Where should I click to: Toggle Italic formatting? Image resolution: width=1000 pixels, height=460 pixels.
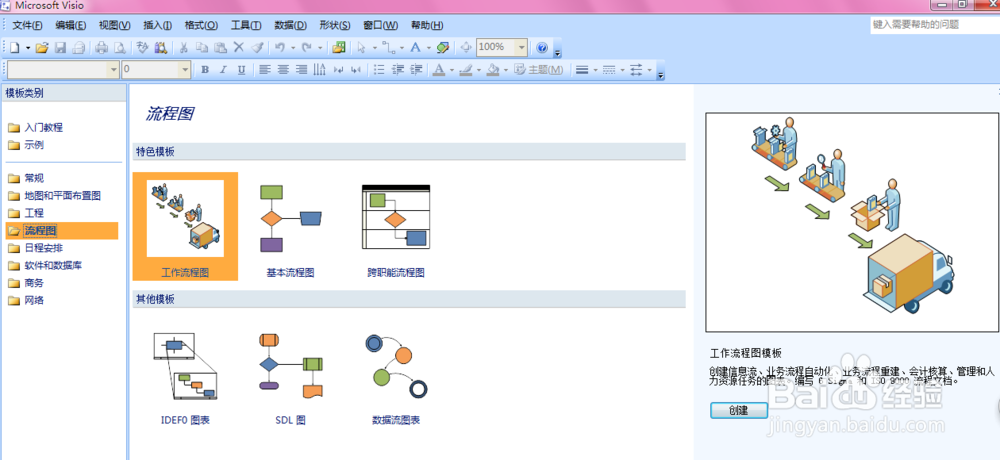coord(223,70)
